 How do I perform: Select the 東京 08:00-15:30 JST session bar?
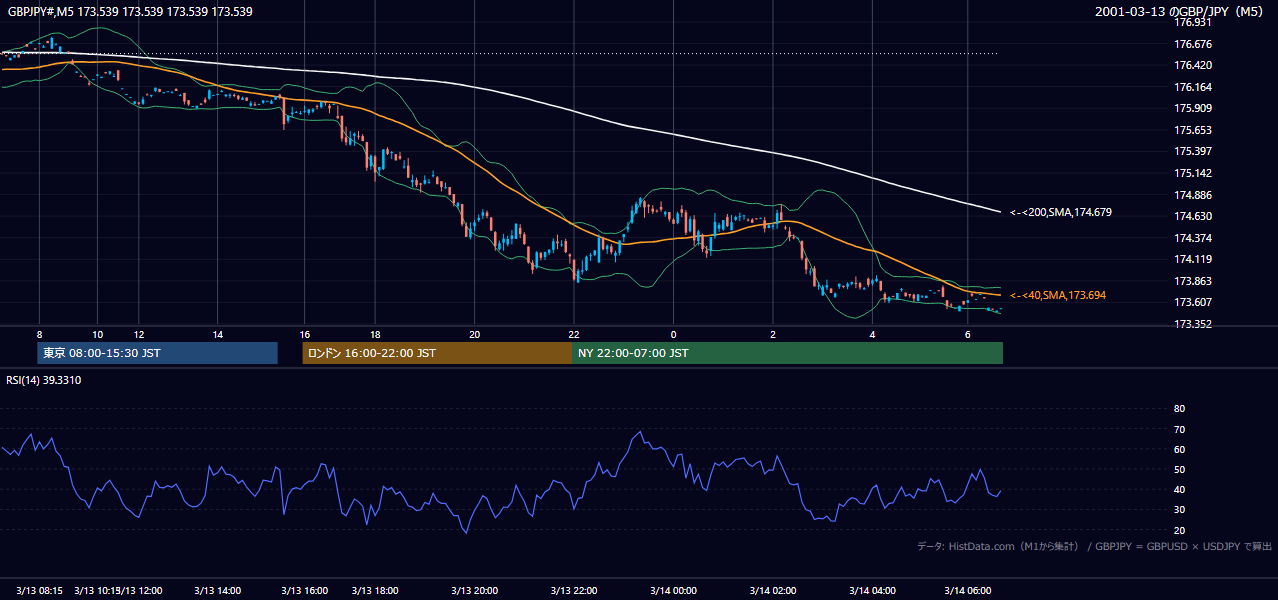(157, 353)
